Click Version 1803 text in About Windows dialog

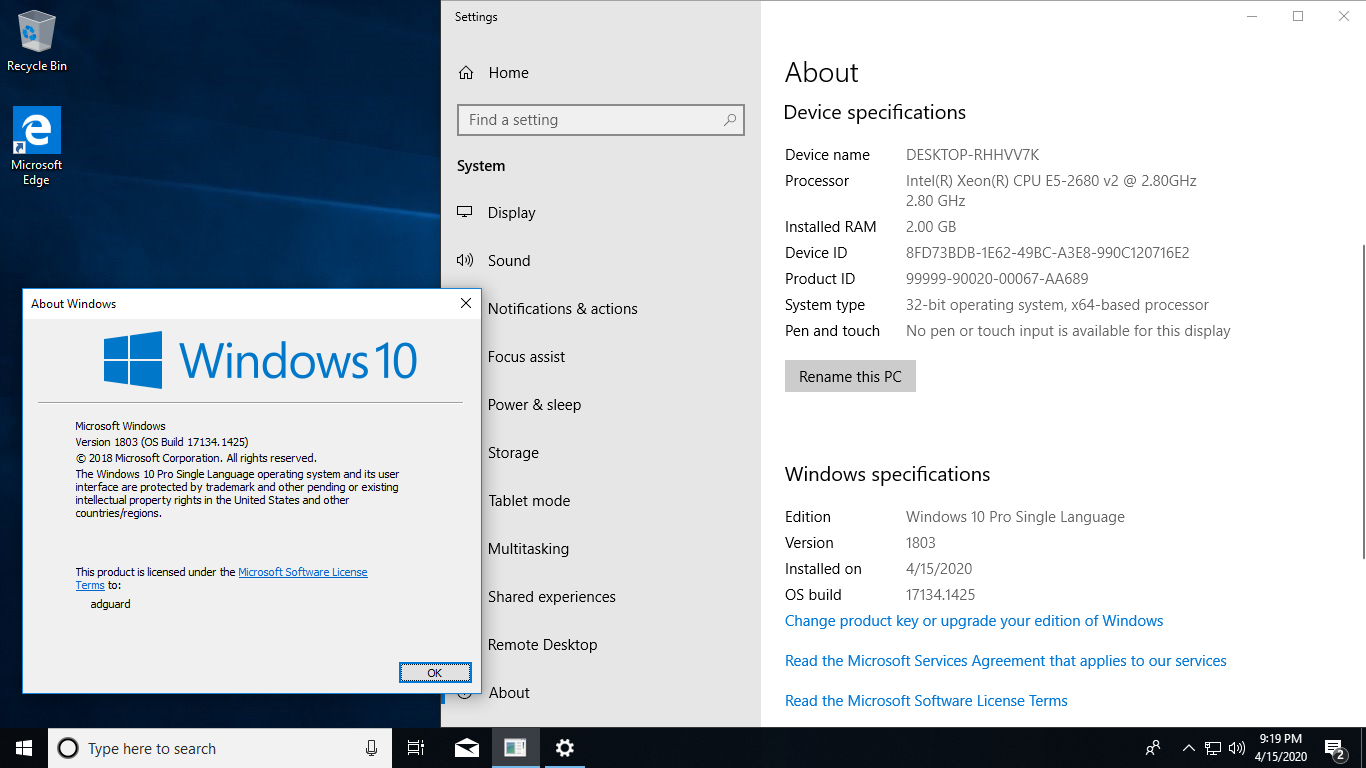162,442
